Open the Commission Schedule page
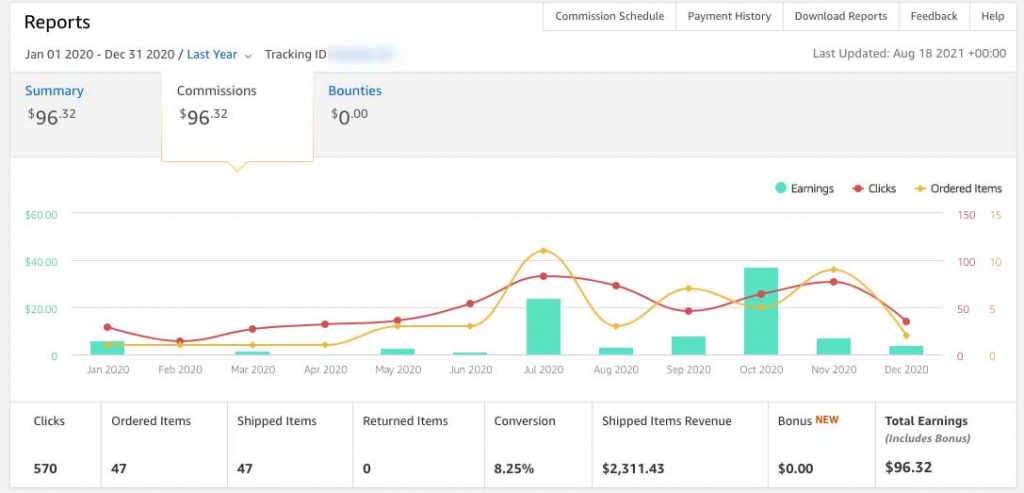The height and width of the screenshot is (493, 1024). (609, 16)
